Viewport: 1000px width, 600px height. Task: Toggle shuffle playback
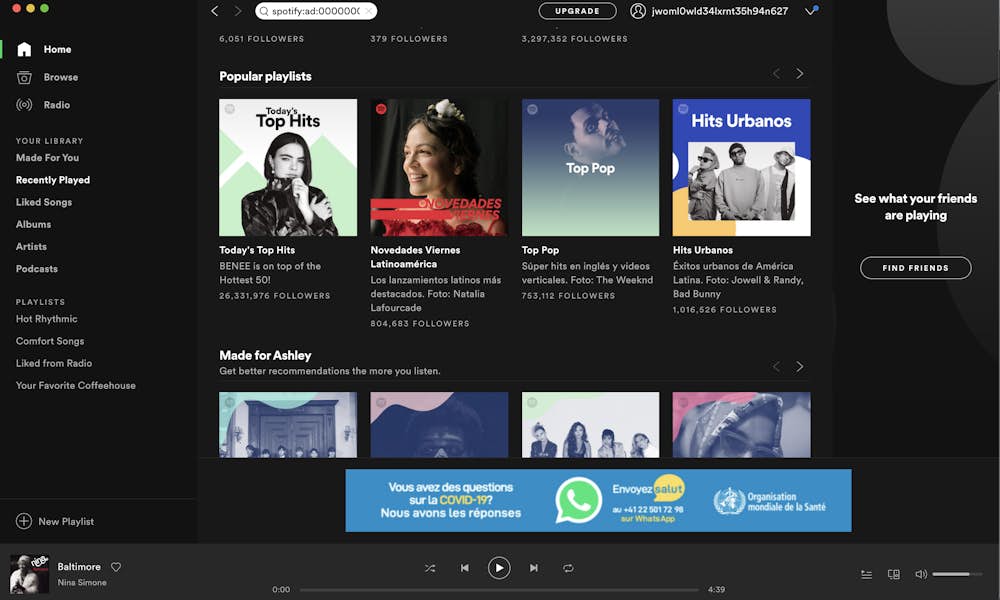430,568
